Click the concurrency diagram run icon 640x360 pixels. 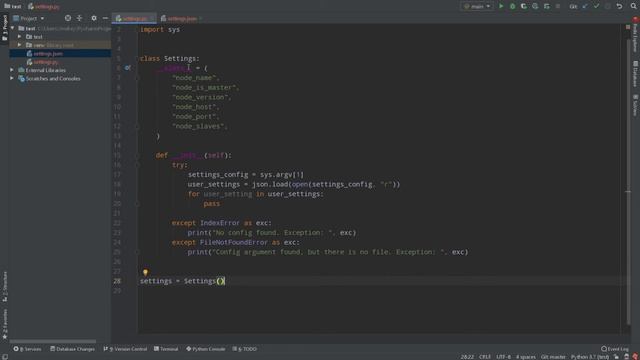coord(547,6)
